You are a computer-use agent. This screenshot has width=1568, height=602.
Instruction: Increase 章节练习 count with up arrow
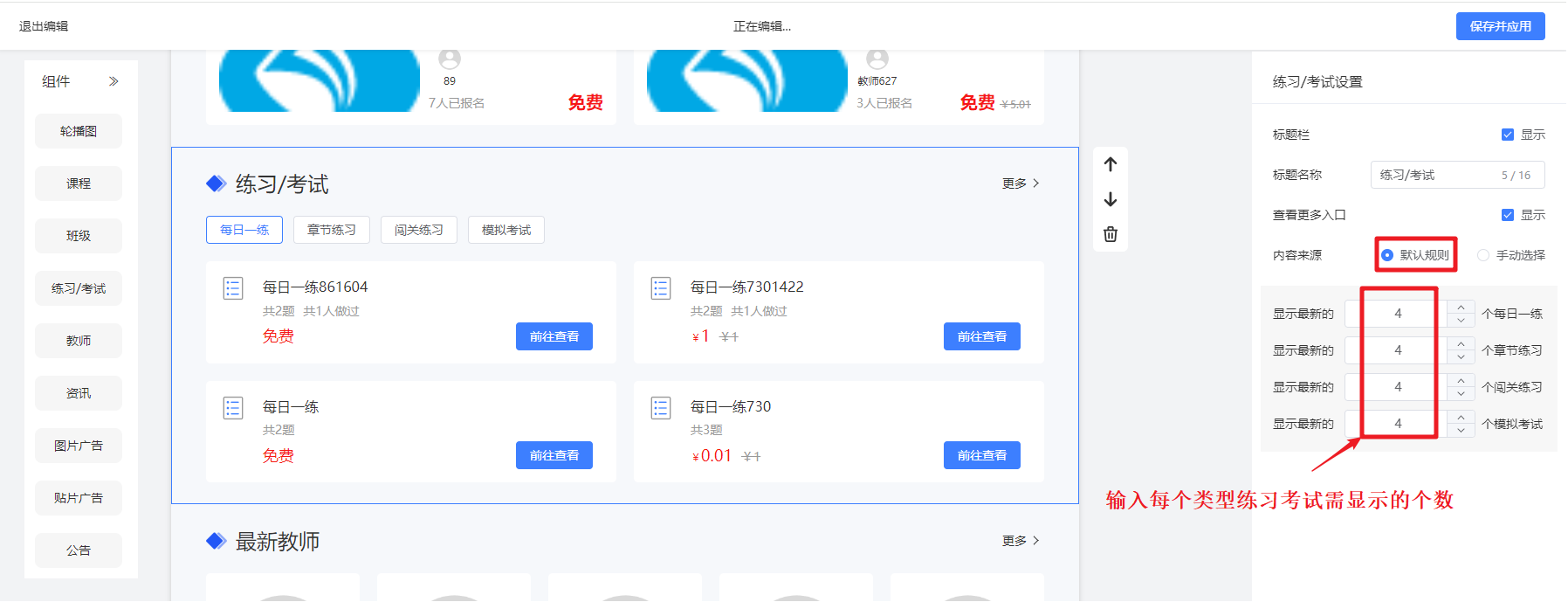[x=1461, y=344]
